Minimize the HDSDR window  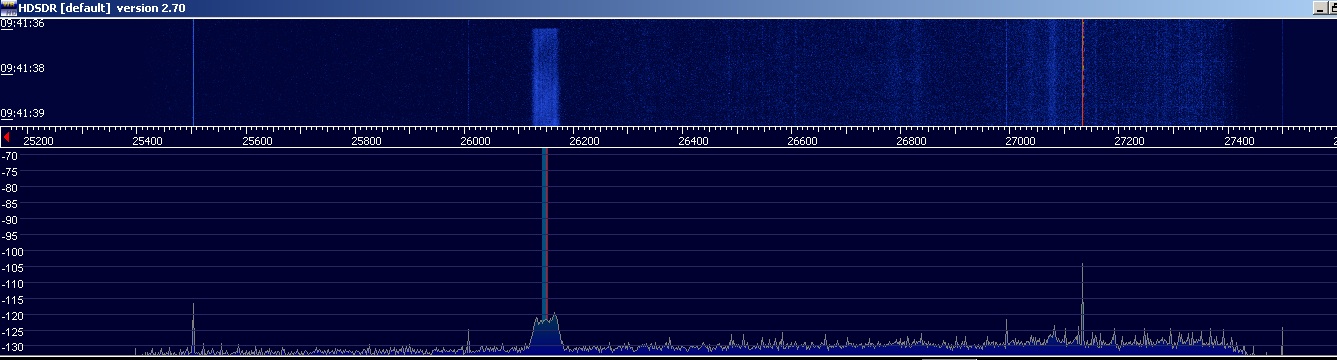pyautogui.click(x=1320, y=7)
